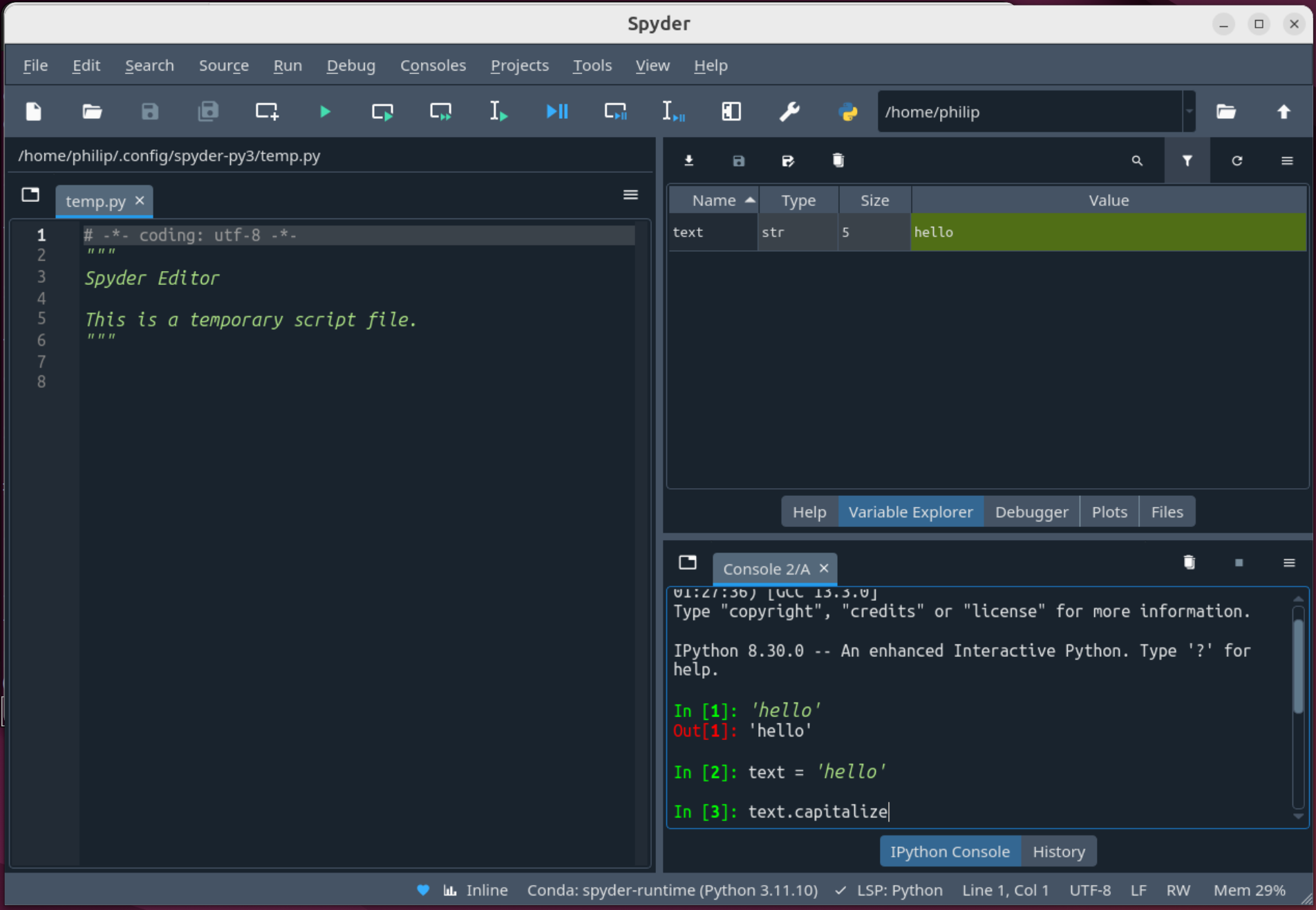Create a new file from the toolbar
The width and height of the screenshot is (1316, 910).
click(34, 111)
